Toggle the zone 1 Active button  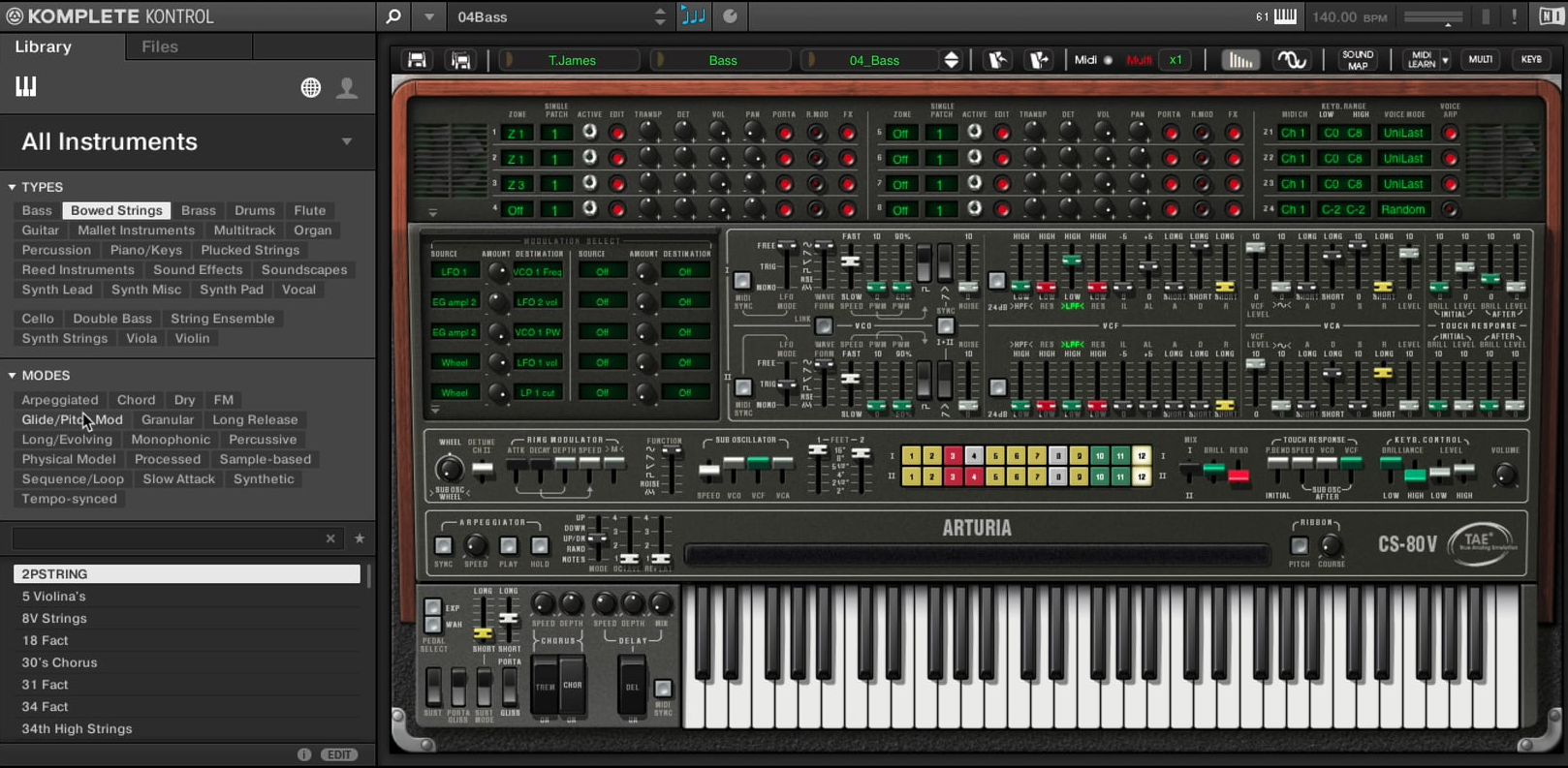click(589, 132)
